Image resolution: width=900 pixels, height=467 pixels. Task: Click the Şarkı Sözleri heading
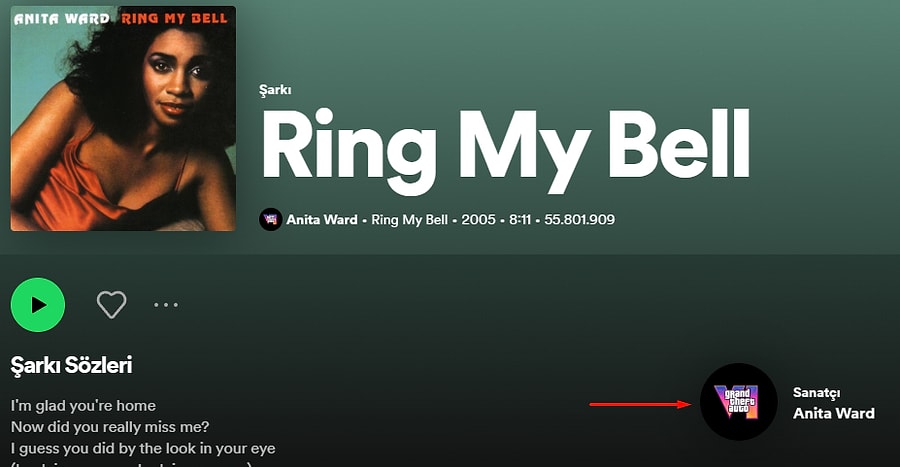72,366
